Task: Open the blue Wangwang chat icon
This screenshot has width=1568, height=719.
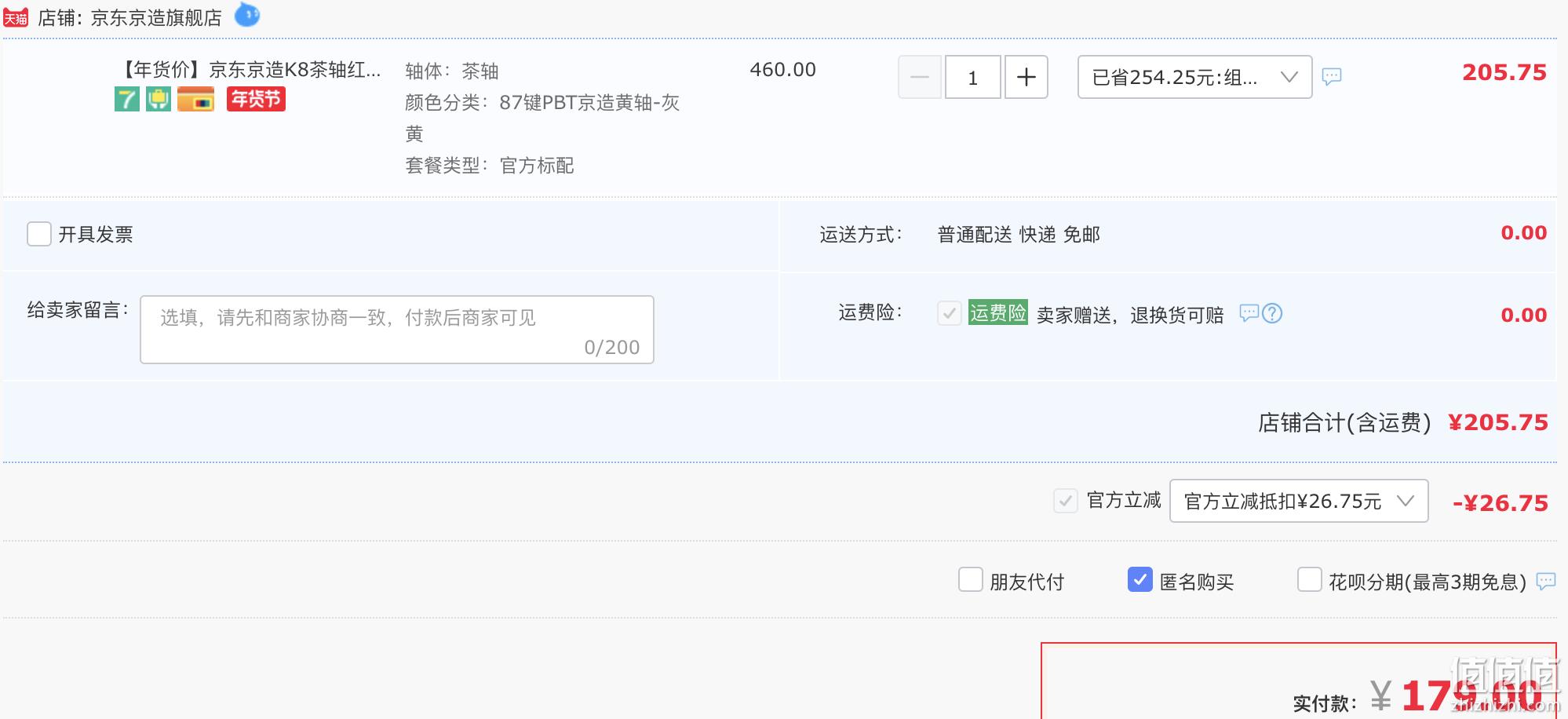Action: (247, 14)
